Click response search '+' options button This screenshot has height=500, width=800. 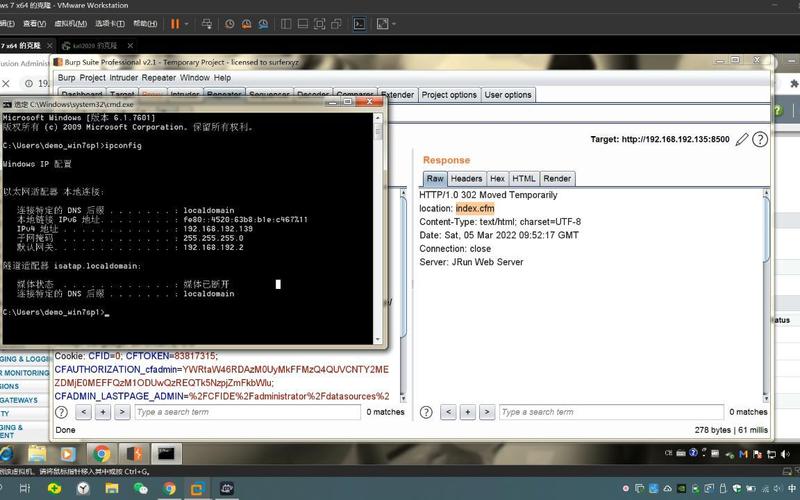[467, 412]
